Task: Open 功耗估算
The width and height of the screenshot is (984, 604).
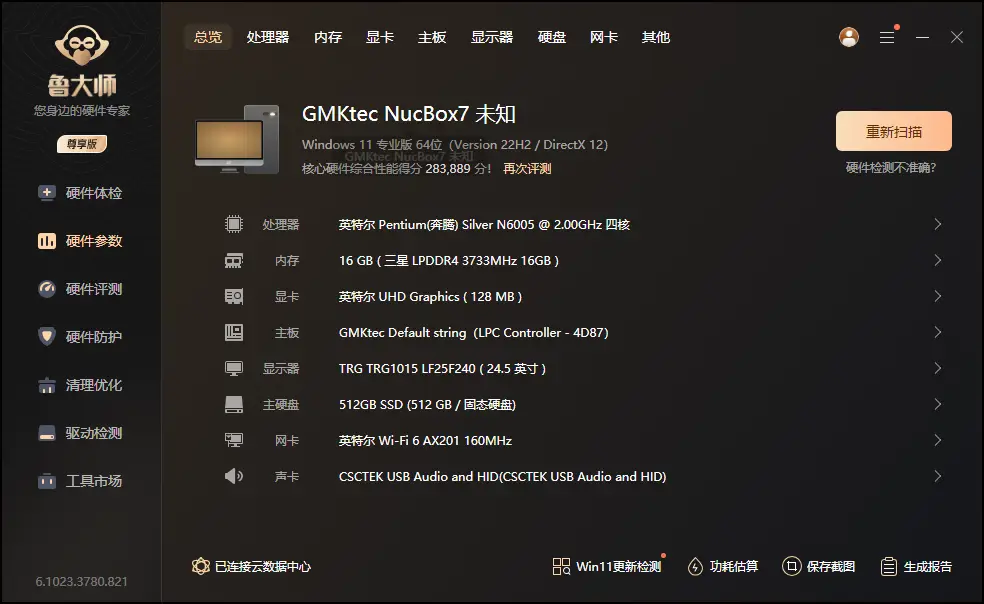Action: (x=722, y=566)
